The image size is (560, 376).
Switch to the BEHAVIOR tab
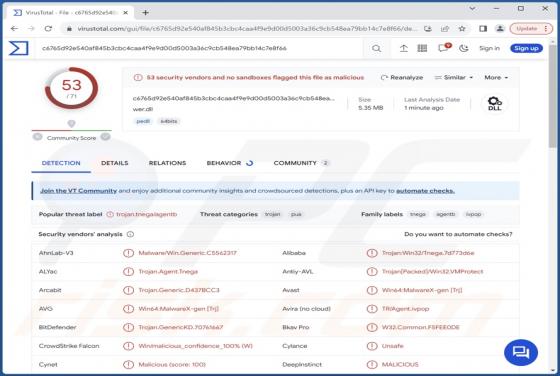[229, 163]
